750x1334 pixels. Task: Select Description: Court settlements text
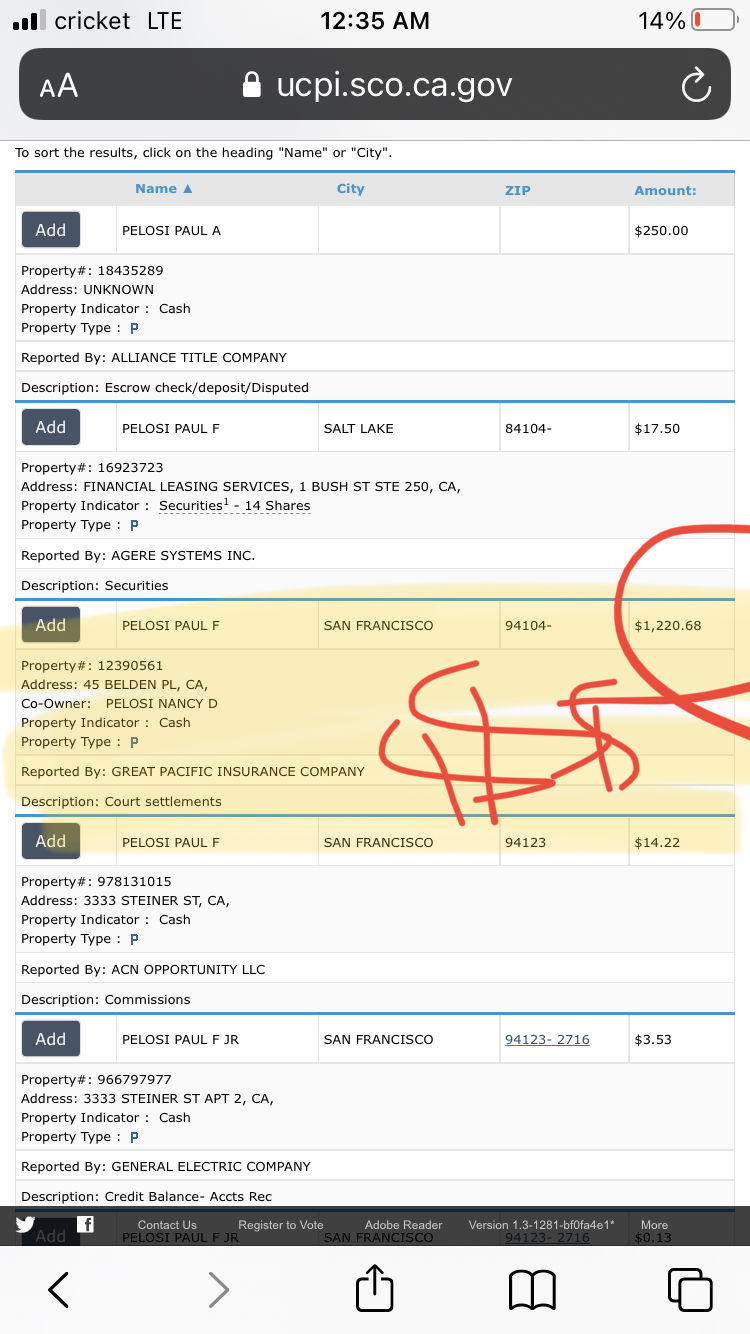[x=121, y=801]
